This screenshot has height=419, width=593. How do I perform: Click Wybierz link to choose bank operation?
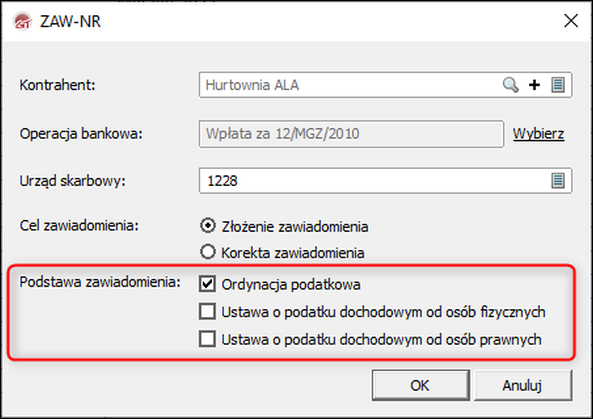[x=539, y=134]
